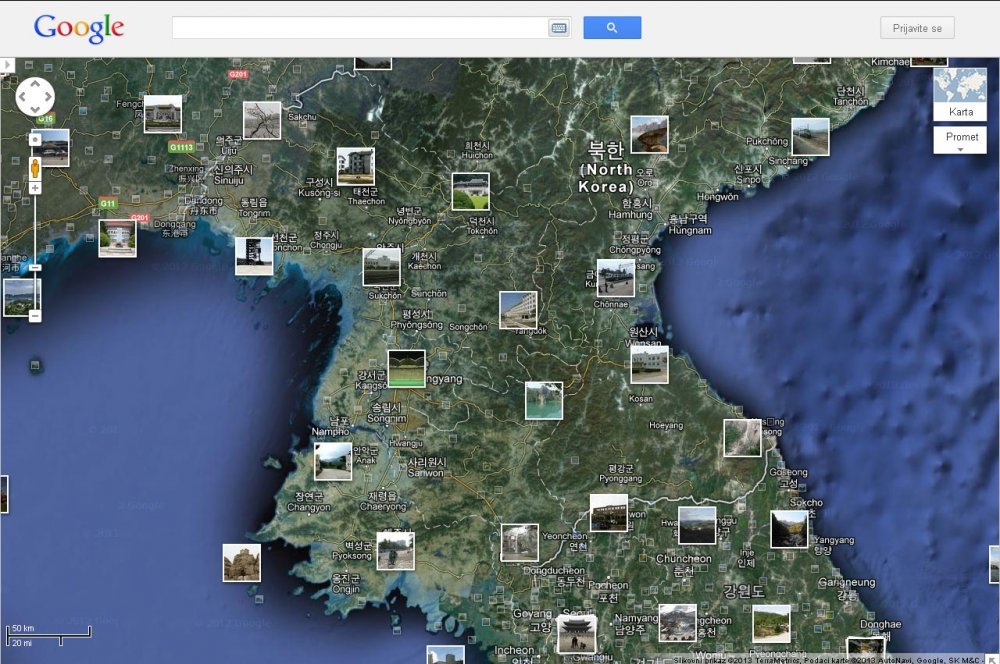Open the green lawn building photo near Huichon
1000x664 pixels.
coord(471,191)
